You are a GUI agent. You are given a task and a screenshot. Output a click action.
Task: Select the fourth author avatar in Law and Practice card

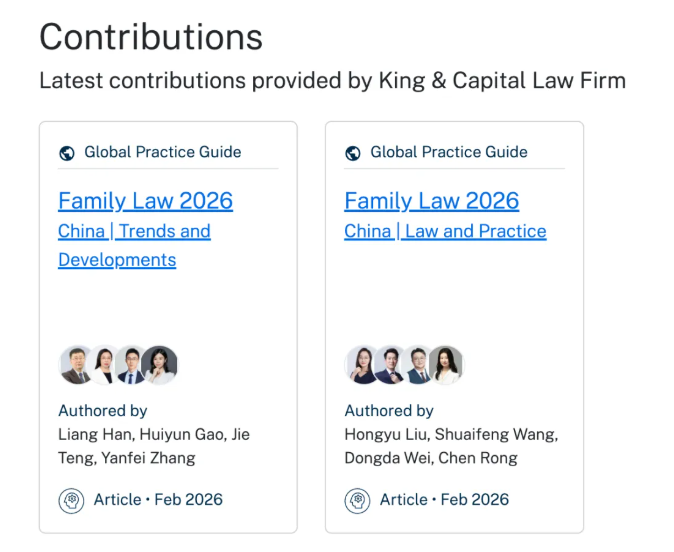coord(446,365)
